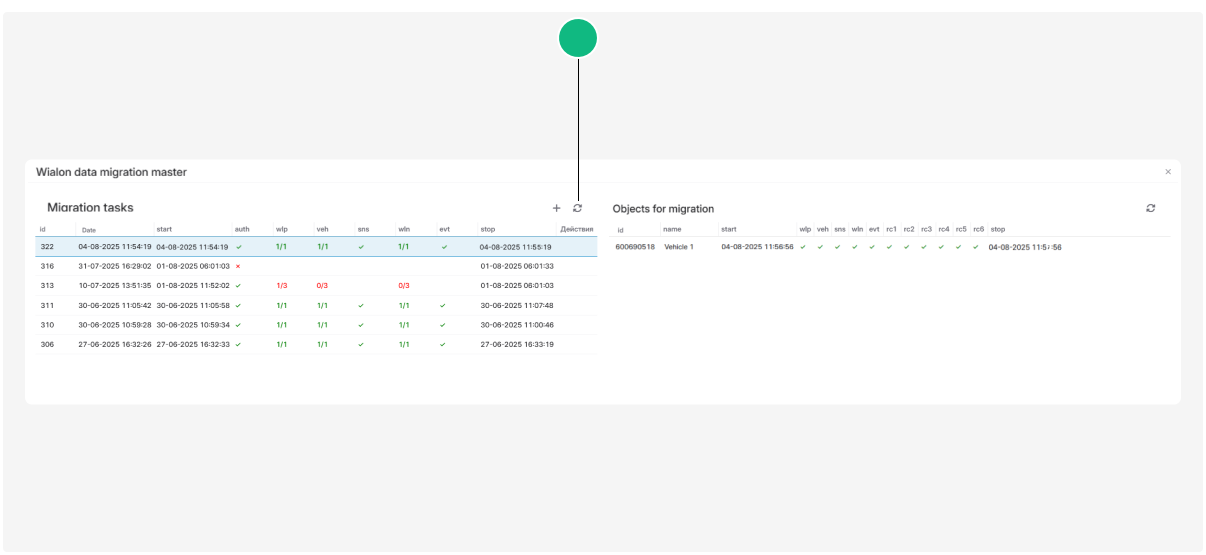Click the sns checkmark in task 310
Viewport: 1206px width, 555px height.
click(361, 325)
